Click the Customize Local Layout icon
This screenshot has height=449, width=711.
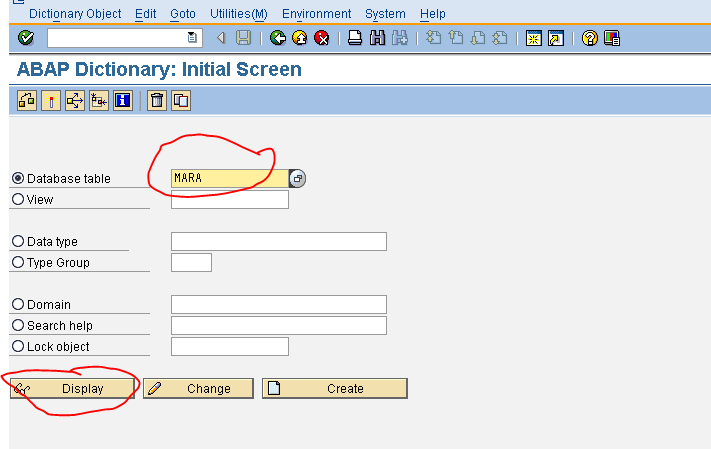pyautogui.click(x=612, y=38)
